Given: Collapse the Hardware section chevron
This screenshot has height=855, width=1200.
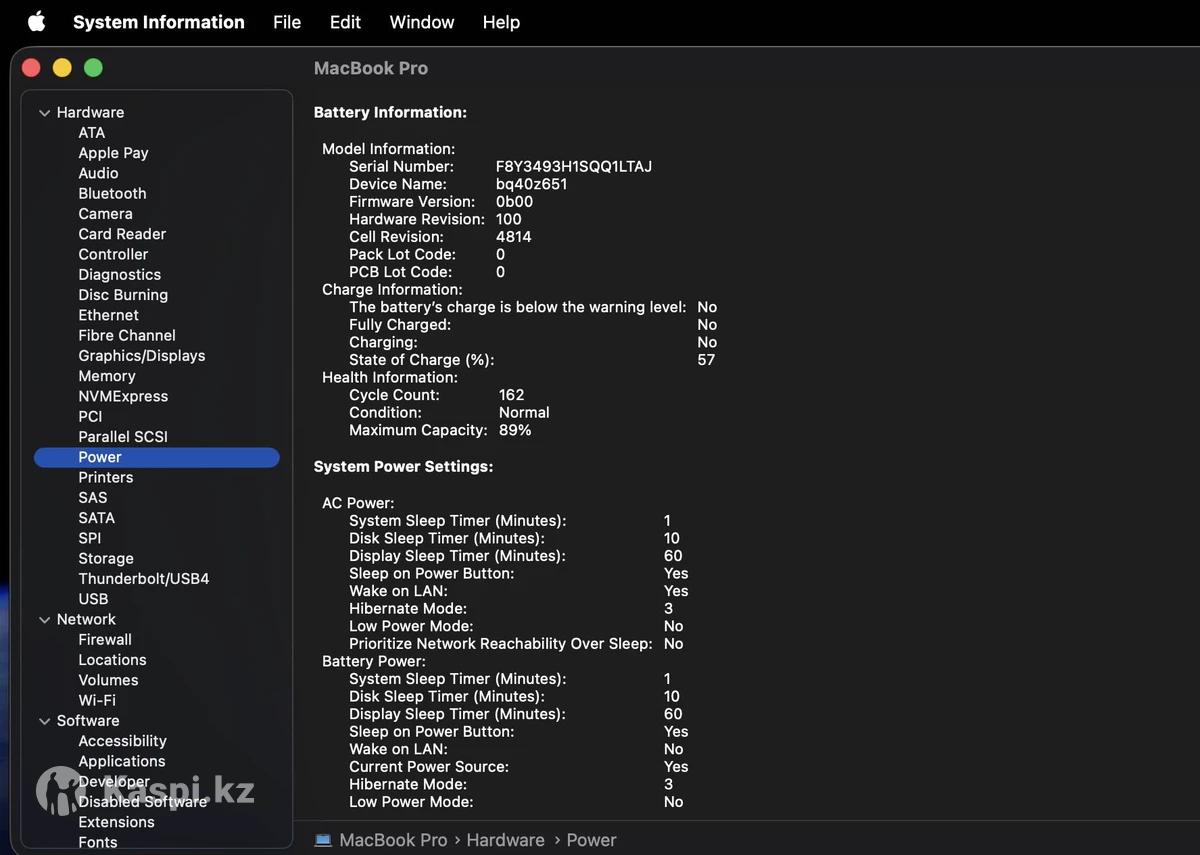Looking at the screenshot, I should click(44, 113).
